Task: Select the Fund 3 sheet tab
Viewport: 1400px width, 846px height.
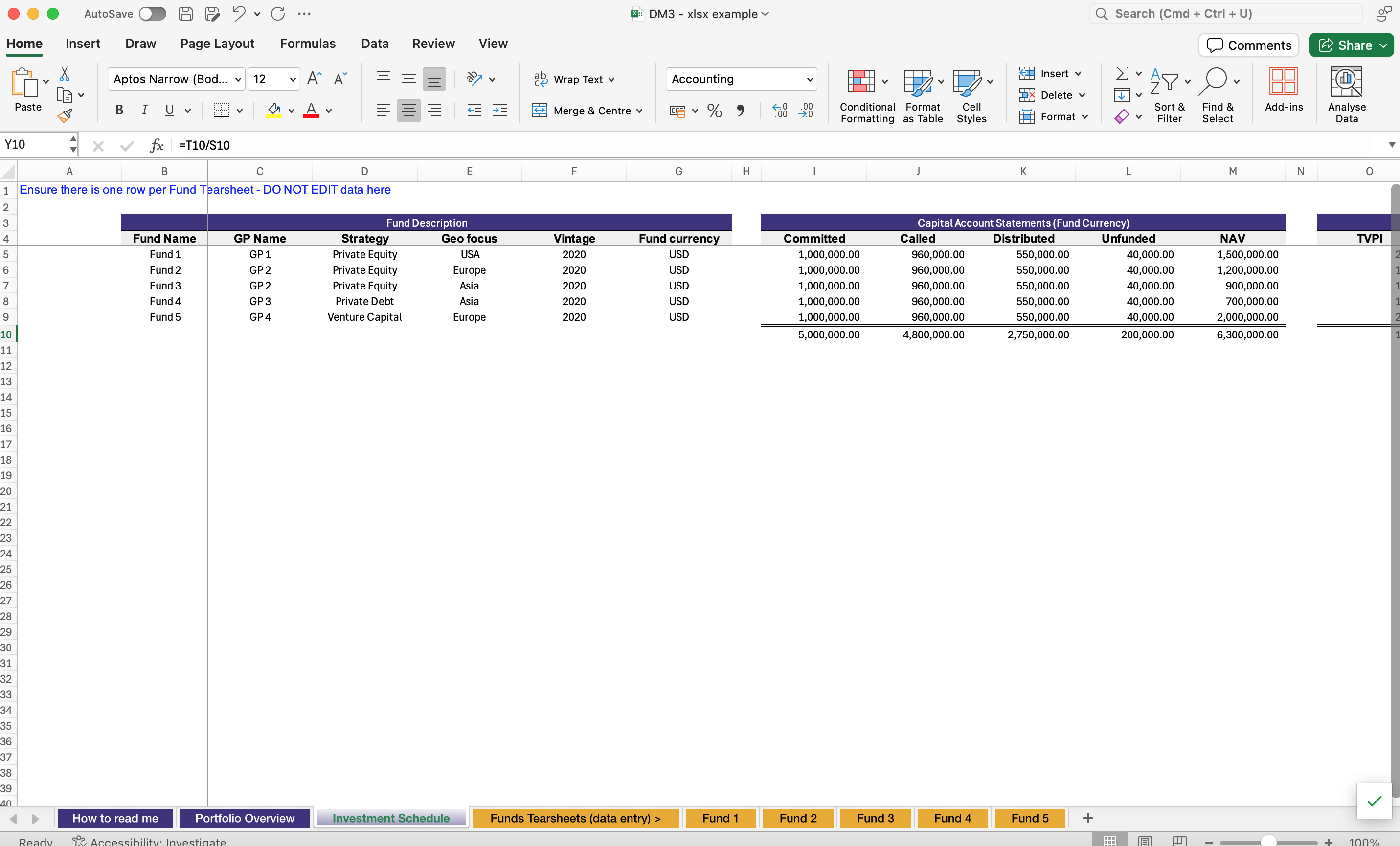Action: click(875, 818)
